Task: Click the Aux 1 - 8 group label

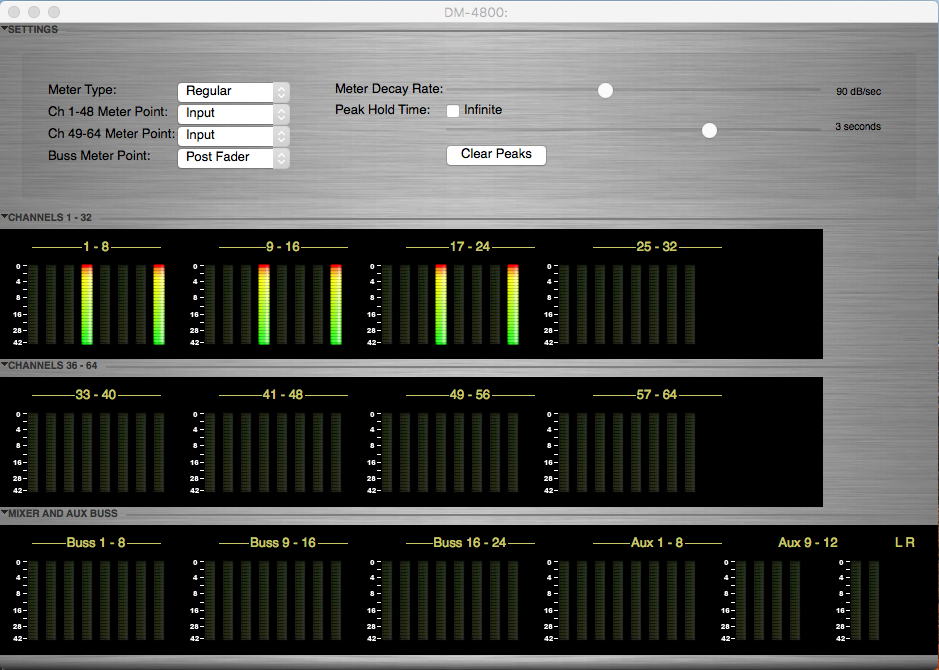Action: [x=656, y=542]
